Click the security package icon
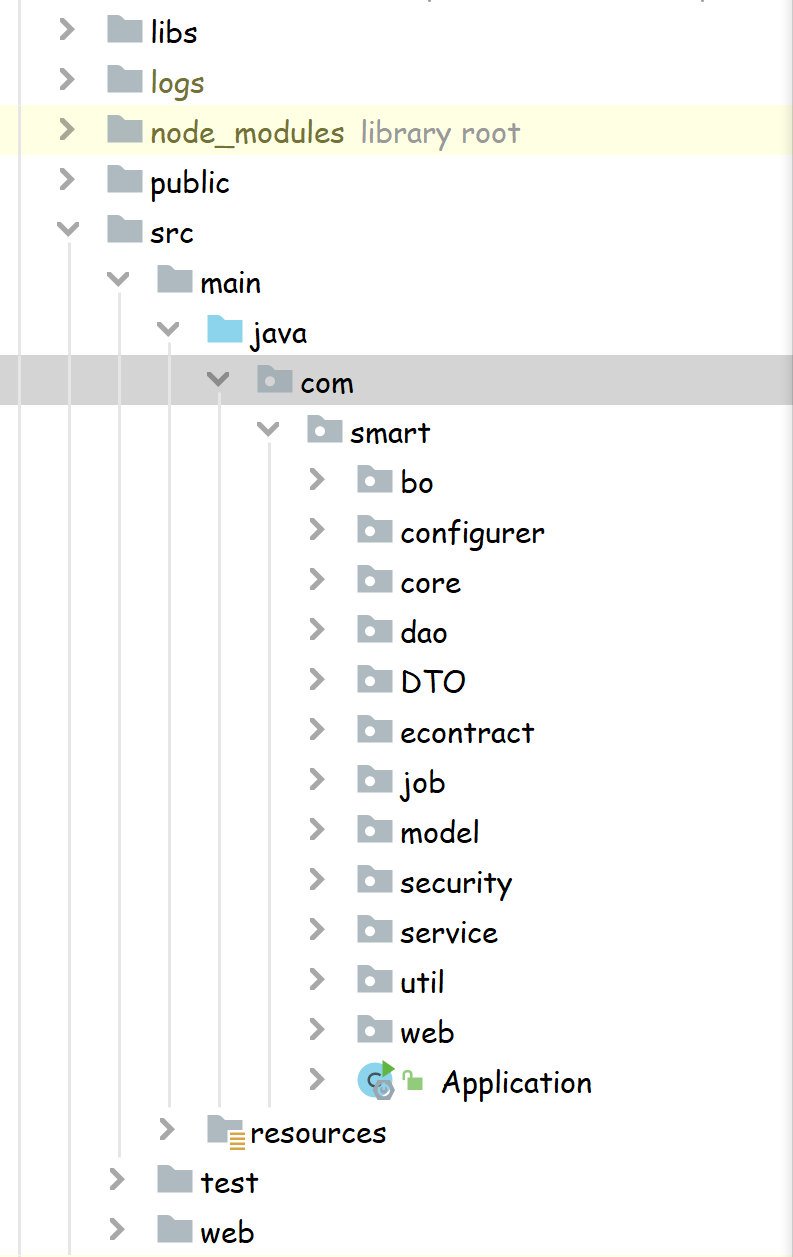 point(375,881)
